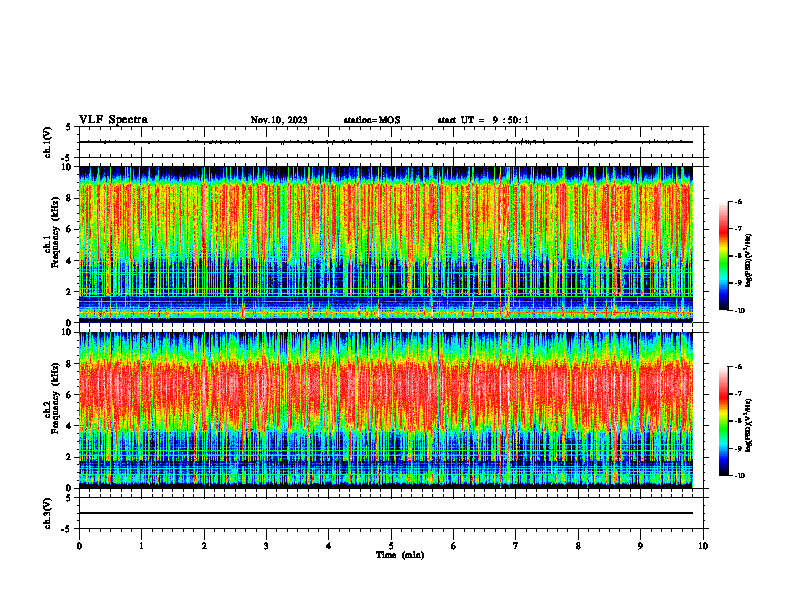
Task: Click the "ch.1(V)" axis label
Action: [47, 142]
